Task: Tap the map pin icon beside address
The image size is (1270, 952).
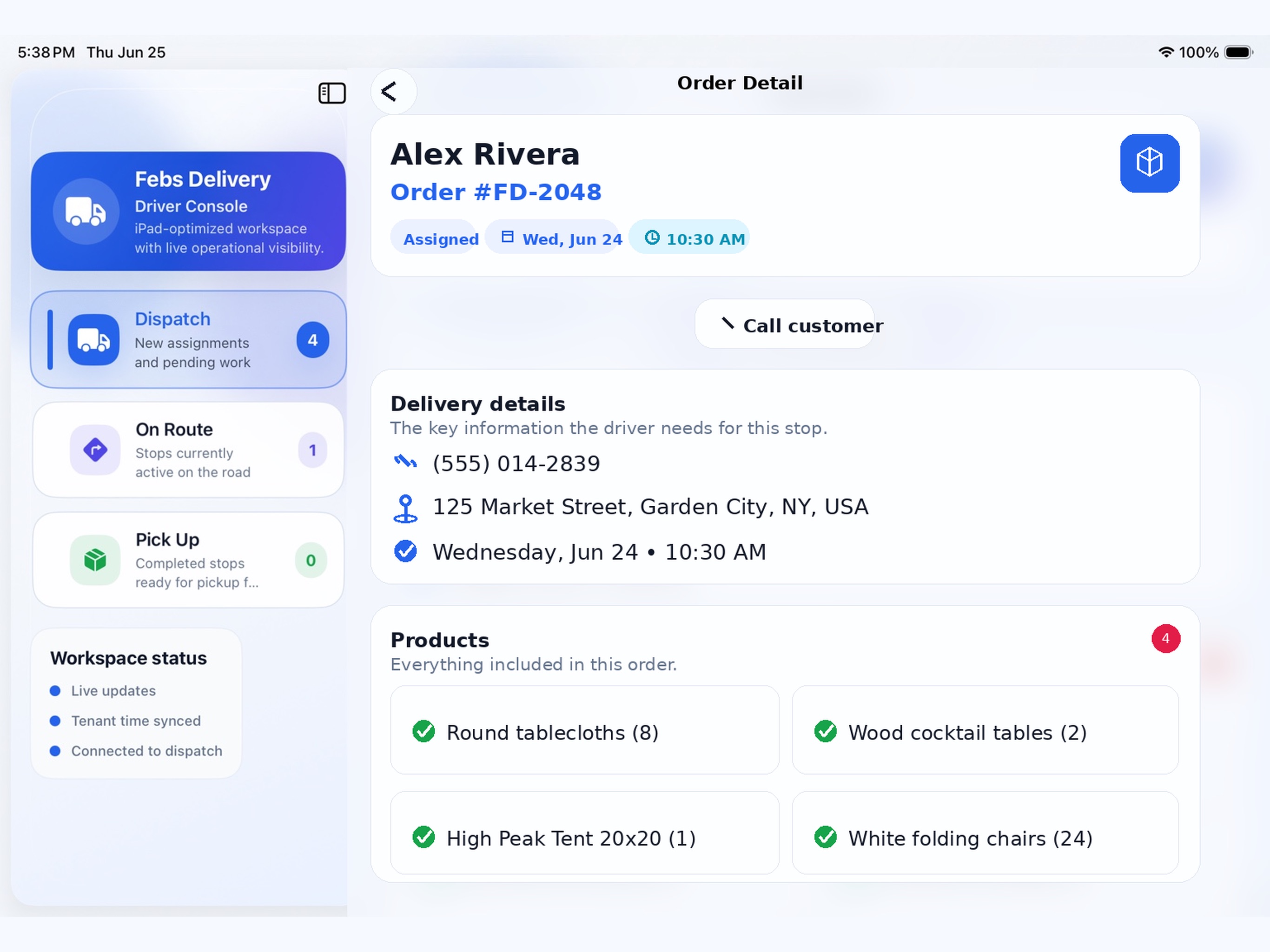Action: tap(405, 509)
